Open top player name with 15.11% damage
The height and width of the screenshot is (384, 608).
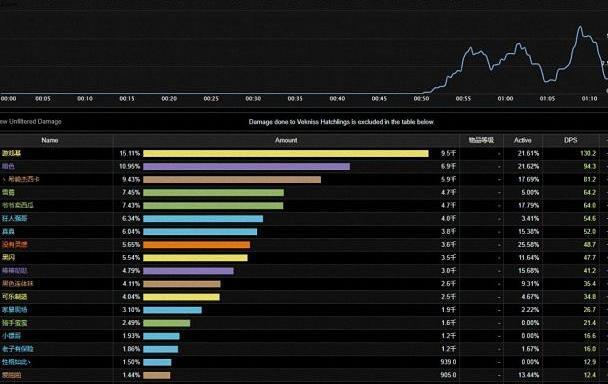coord(11,154)
